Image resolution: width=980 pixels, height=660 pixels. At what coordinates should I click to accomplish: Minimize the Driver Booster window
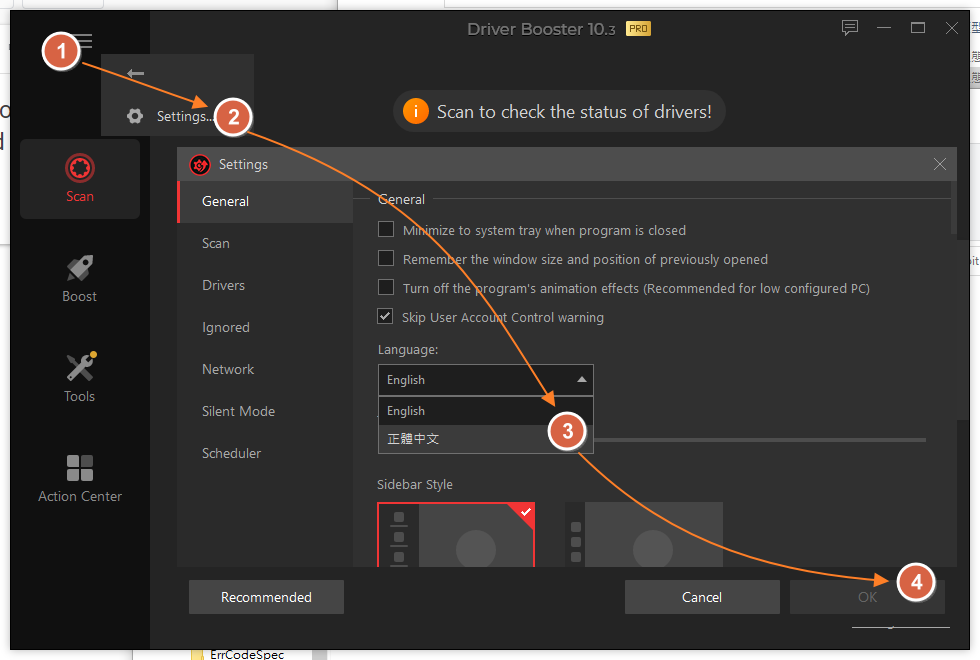(x=884, y=28)
